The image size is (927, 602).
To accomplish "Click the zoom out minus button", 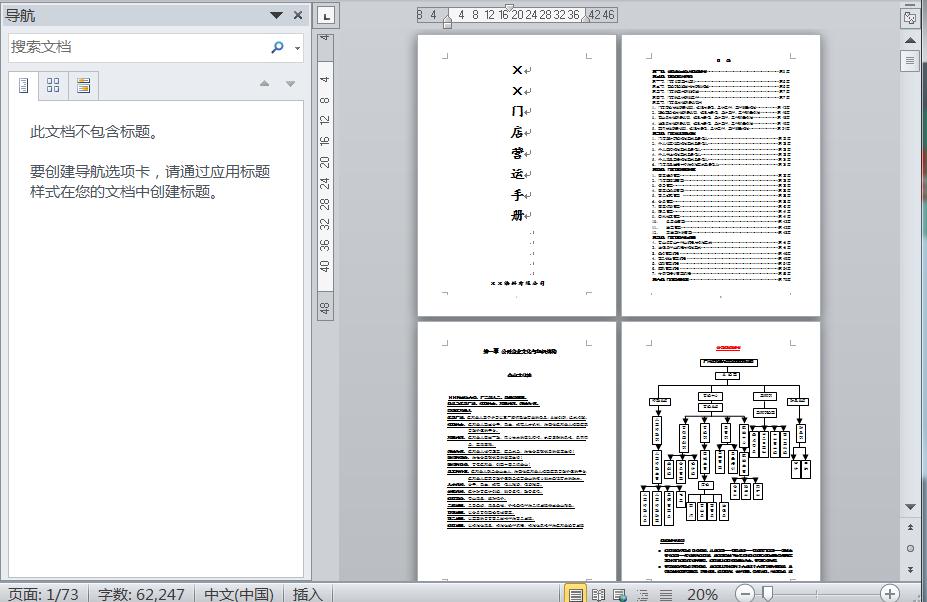I will point(745,593).
